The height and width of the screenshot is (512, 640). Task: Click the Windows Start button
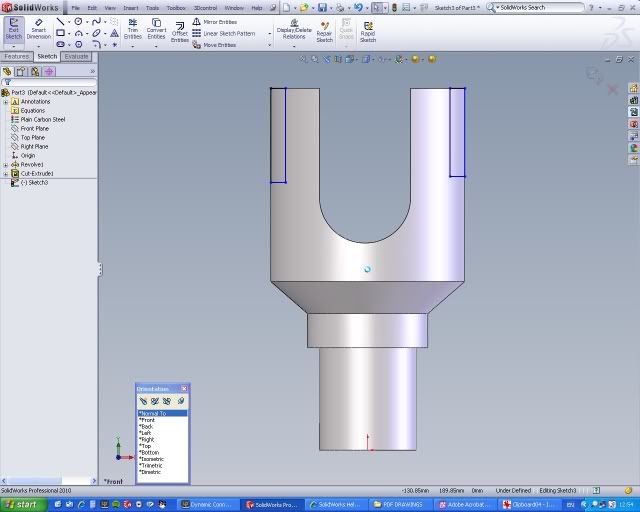coord(20,504)
